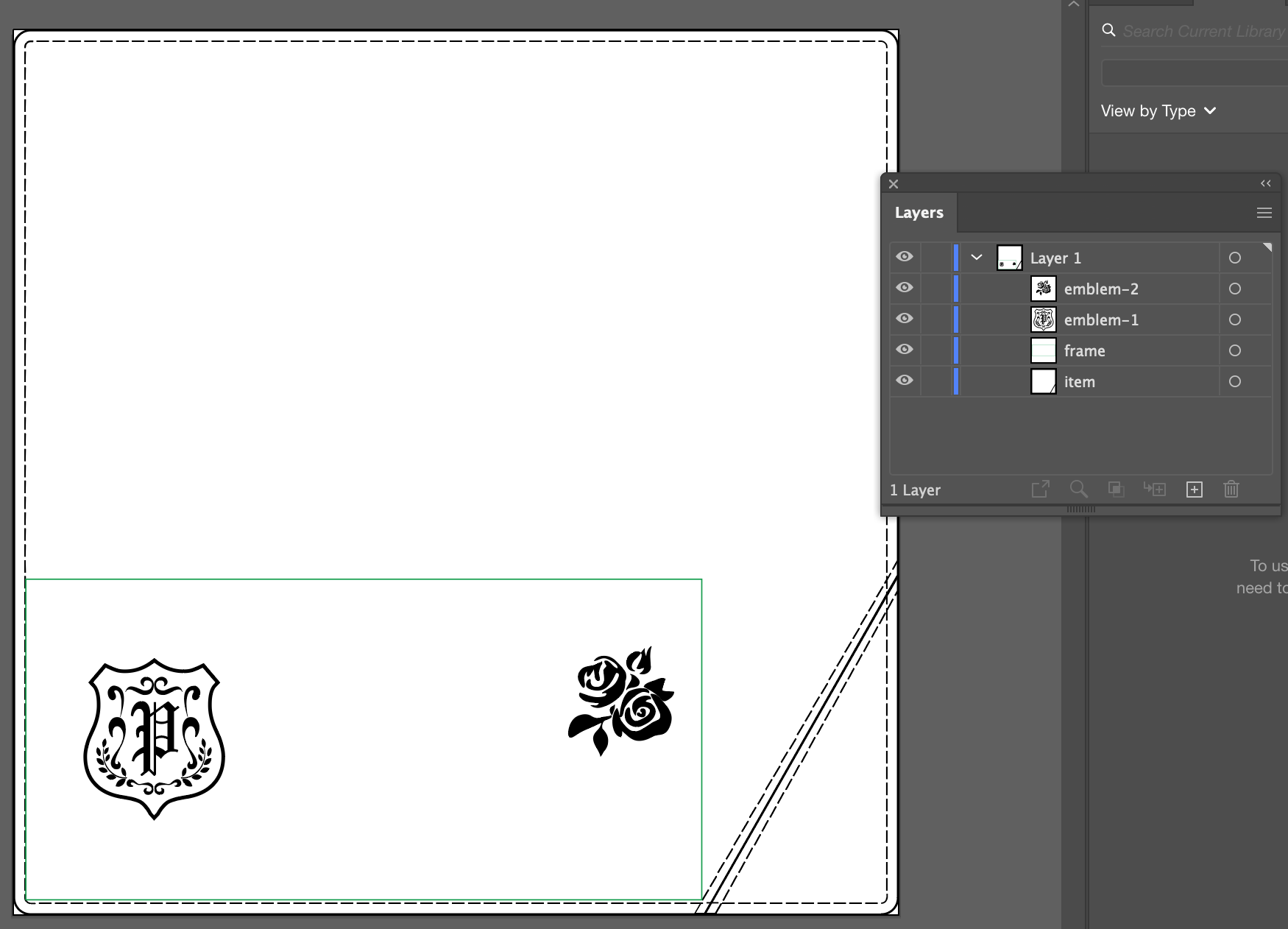
Task: Click the Delete Selection trash icon
Action: click(x=1231, y=490)
